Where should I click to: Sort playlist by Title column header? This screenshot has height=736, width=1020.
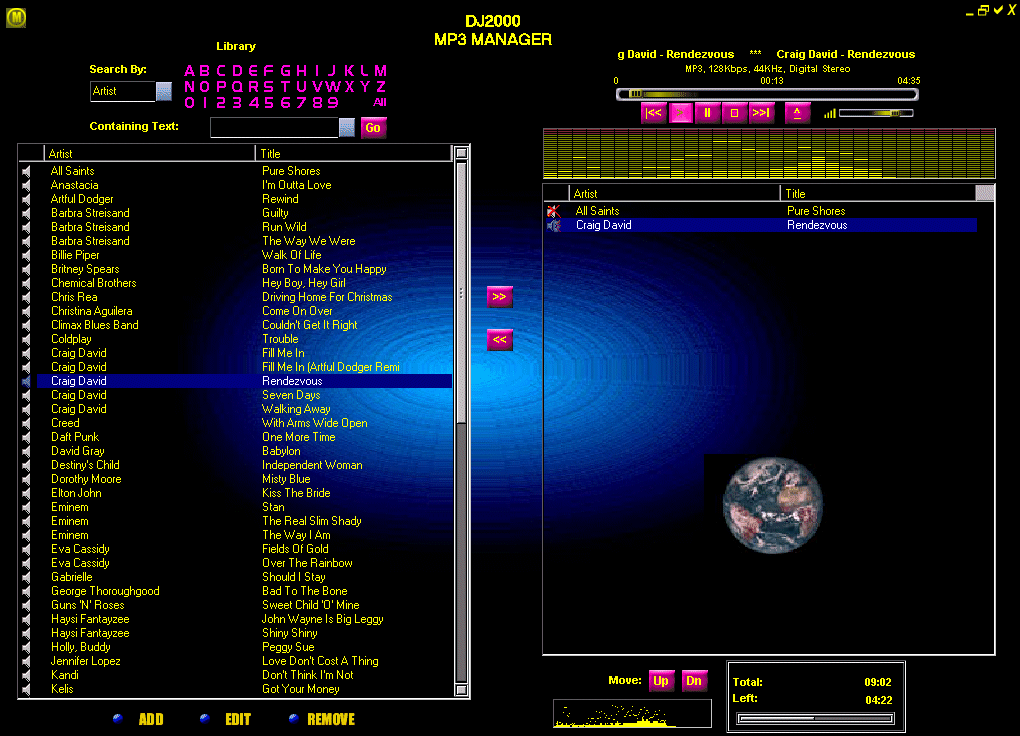(x=878, y=193)
